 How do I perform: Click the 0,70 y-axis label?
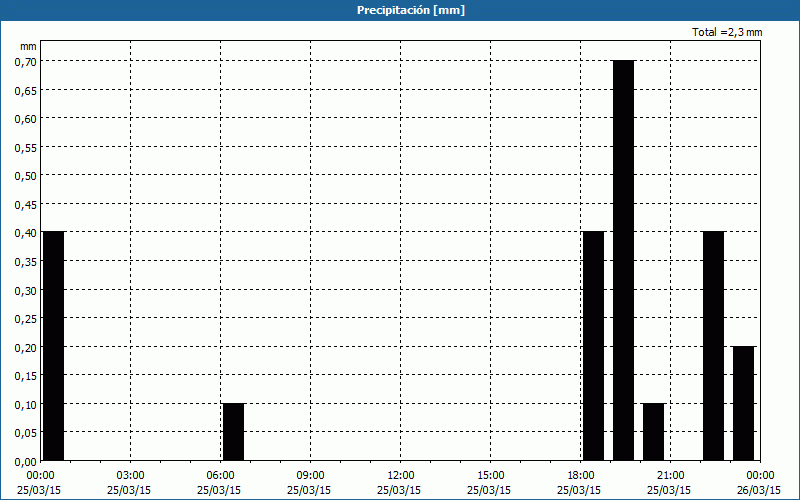[26, 62]
